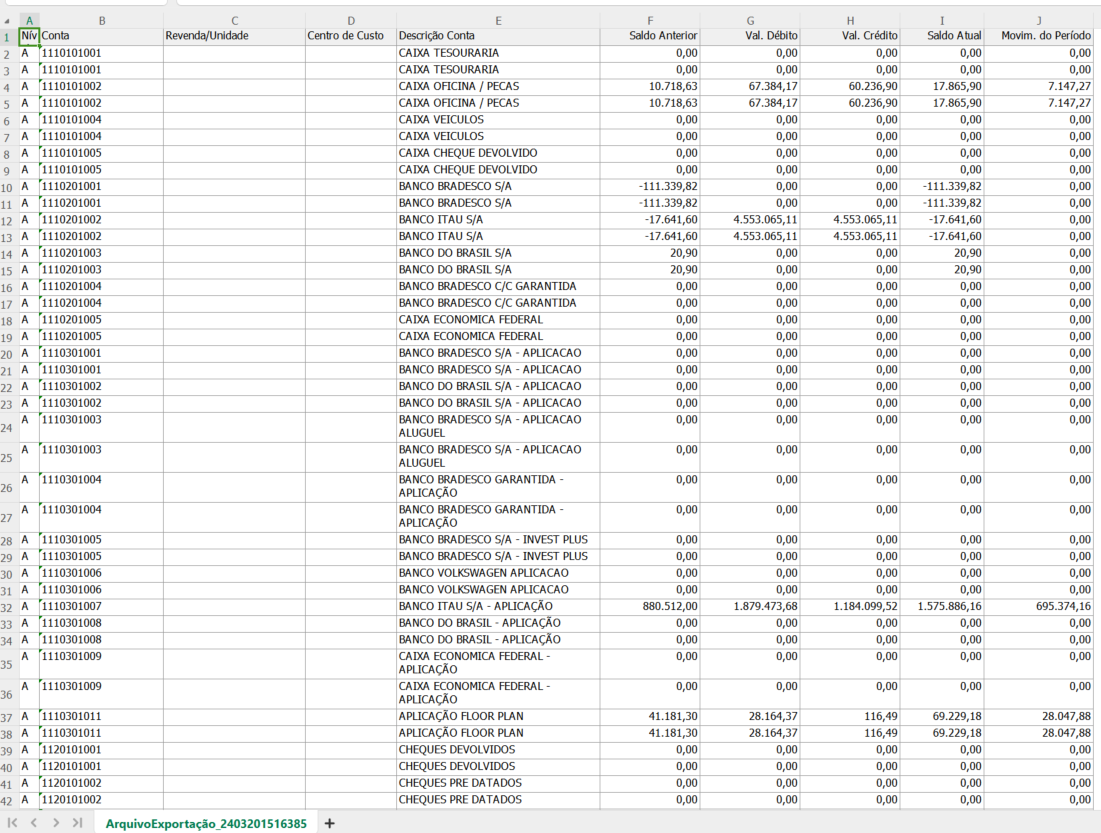Select the Saldo Anterior header cell
1101x833 pixels.
650,36
